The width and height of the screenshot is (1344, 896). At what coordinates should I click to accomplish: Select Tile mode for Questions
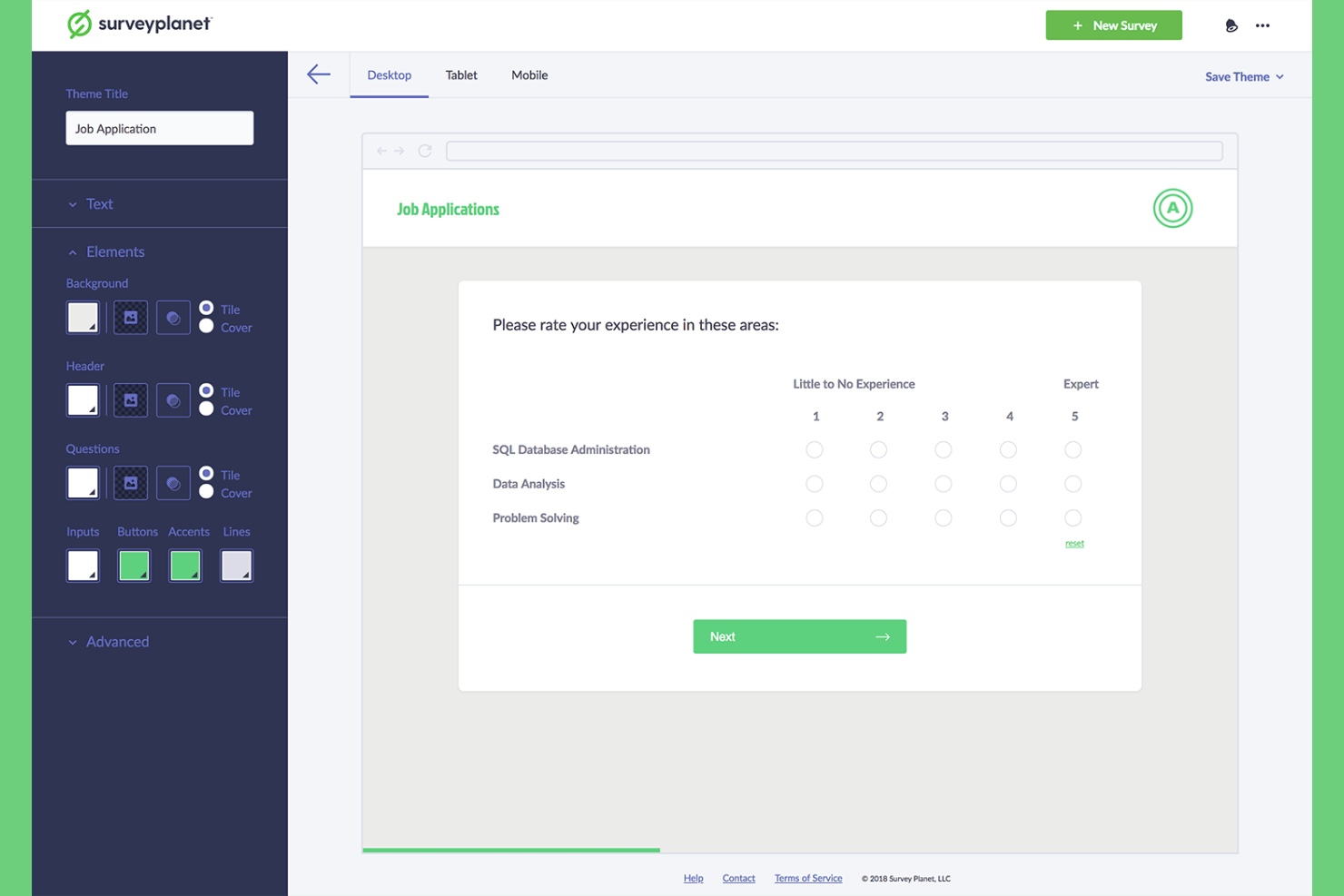click(x=207, y=475)
